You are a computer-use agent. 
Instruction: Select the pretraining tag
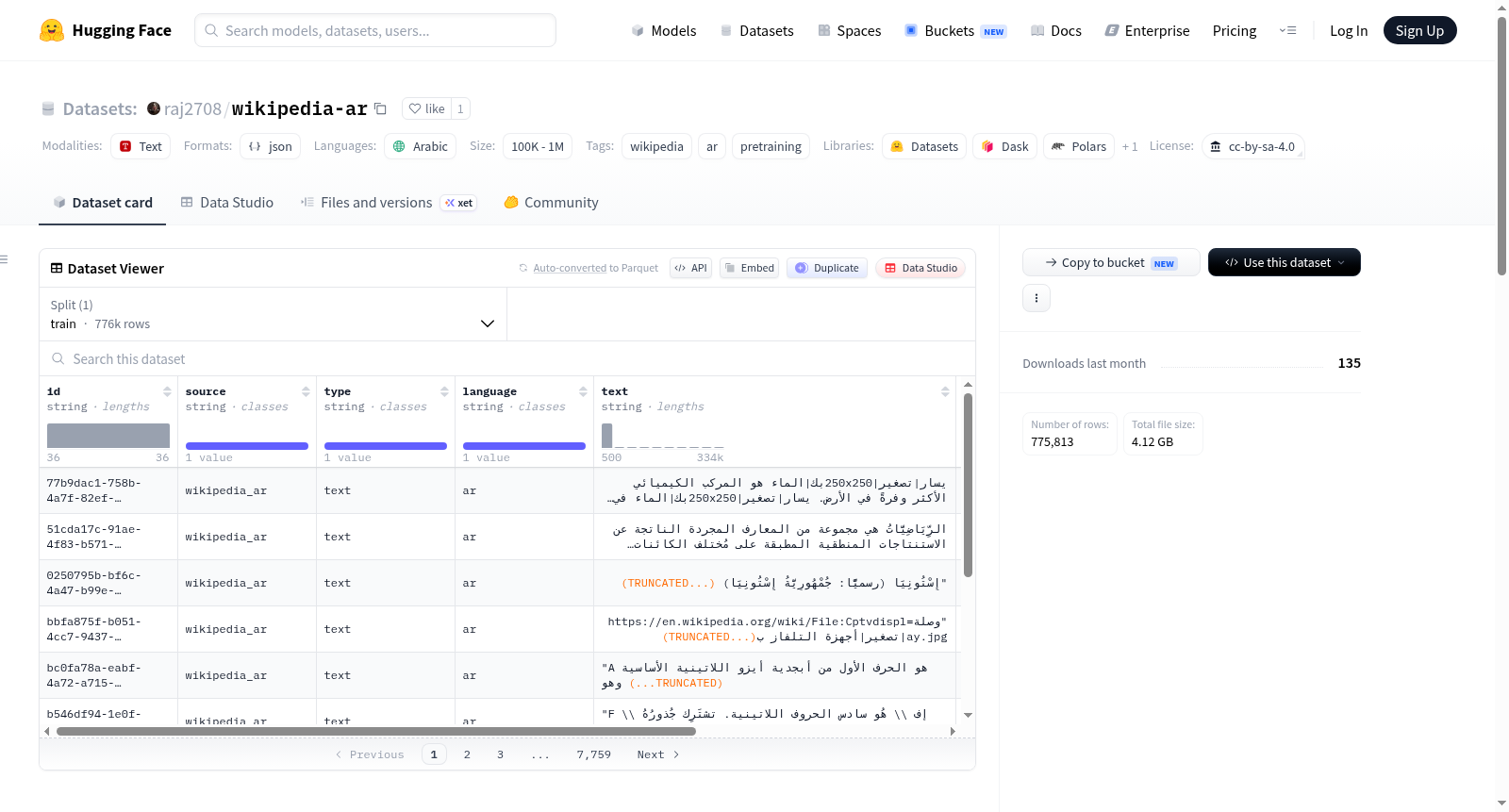point(771,146)
